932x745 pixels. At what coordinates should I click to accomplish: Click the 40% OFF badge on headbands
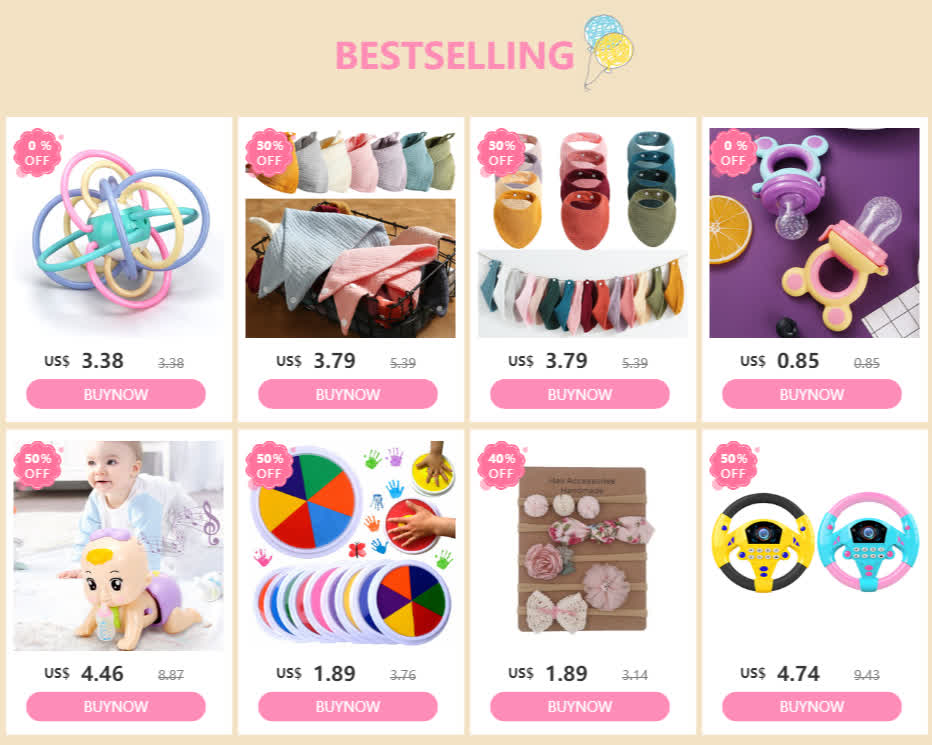click(502, 466)
